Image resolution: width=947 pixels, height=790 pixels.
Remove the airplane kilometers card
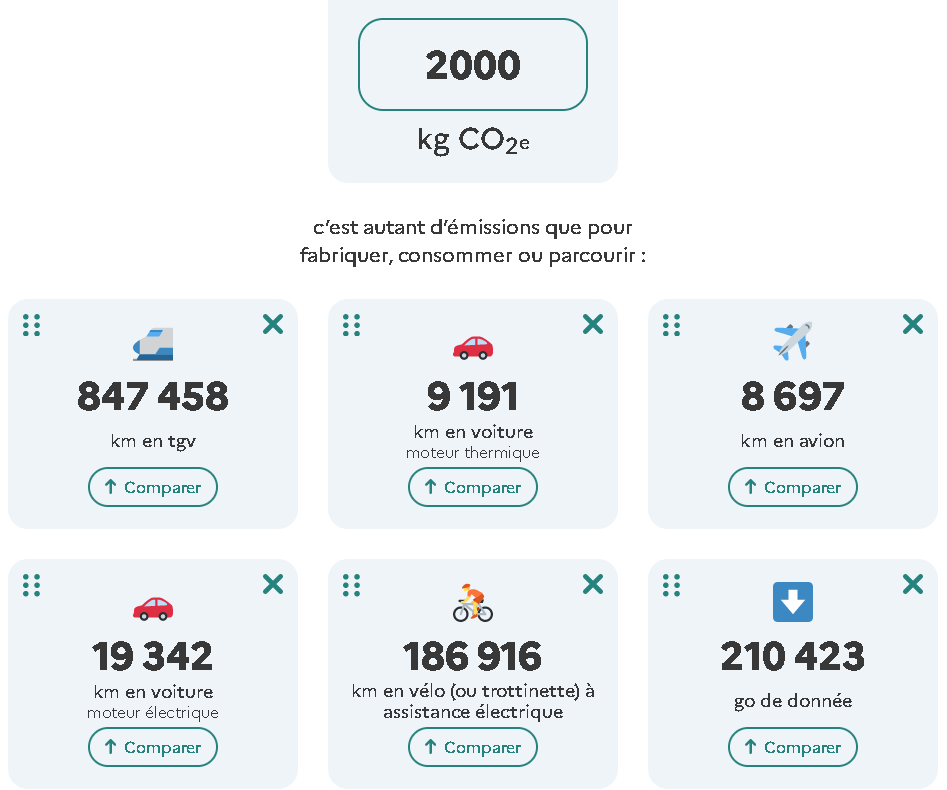tap(913, 324)
